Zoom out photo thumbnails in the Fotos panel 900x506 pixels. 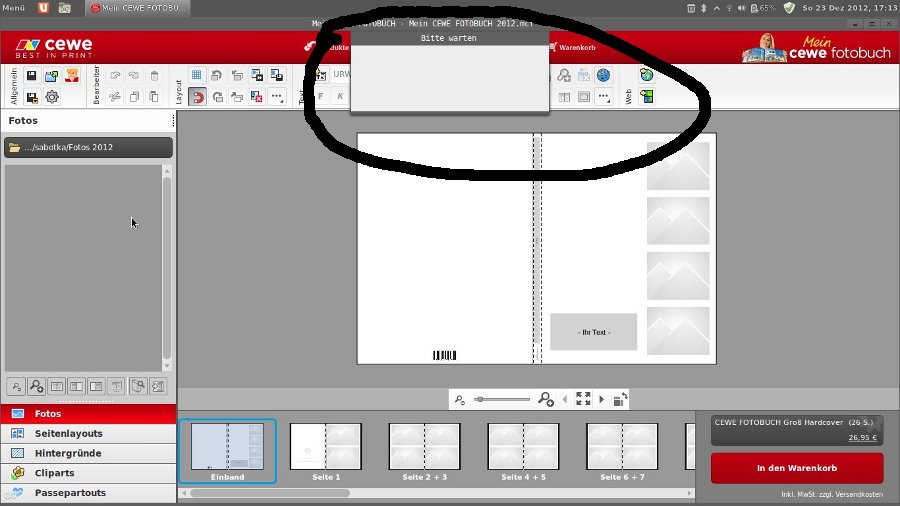16,387
